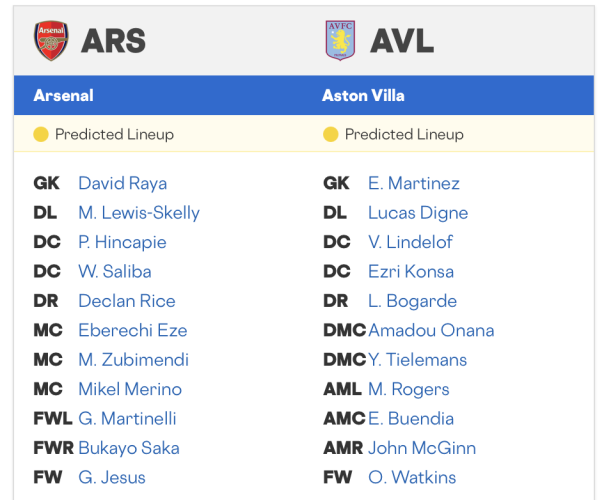
Task: Open E. Martinez goalkeeper link
Action: tap(414, 183)
